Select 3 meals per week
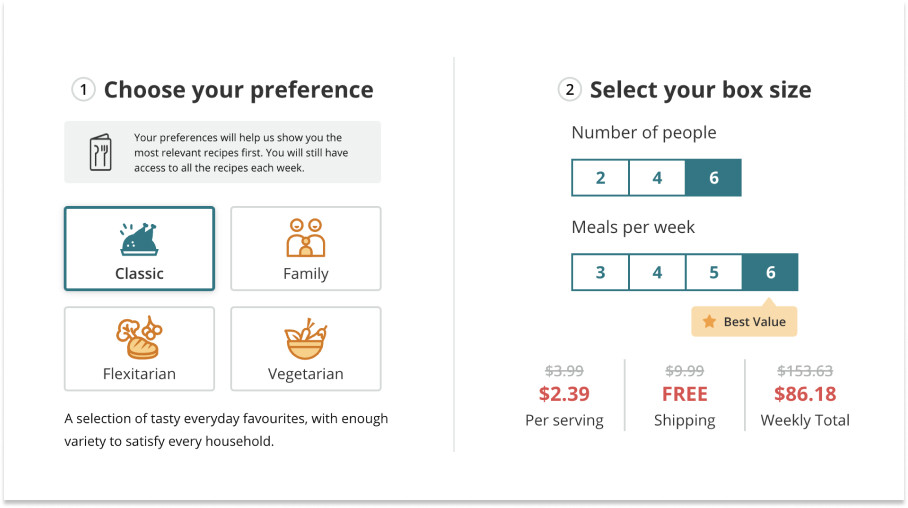 click(600, 272)
